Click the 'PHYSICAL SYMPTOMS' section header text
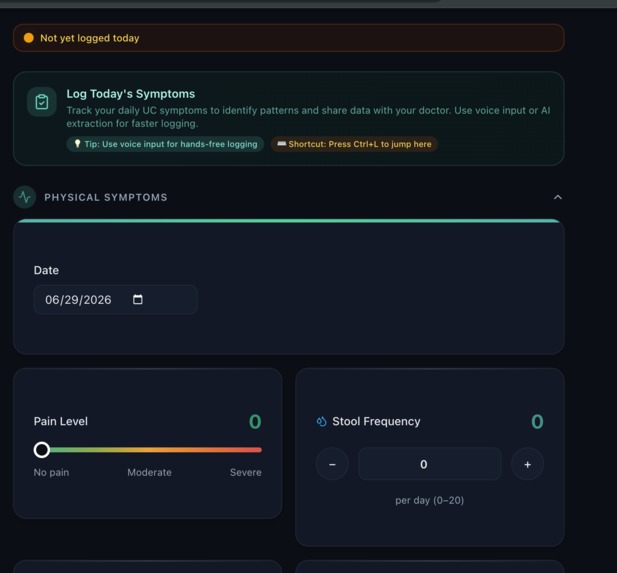617x573 pixels. 106,197
